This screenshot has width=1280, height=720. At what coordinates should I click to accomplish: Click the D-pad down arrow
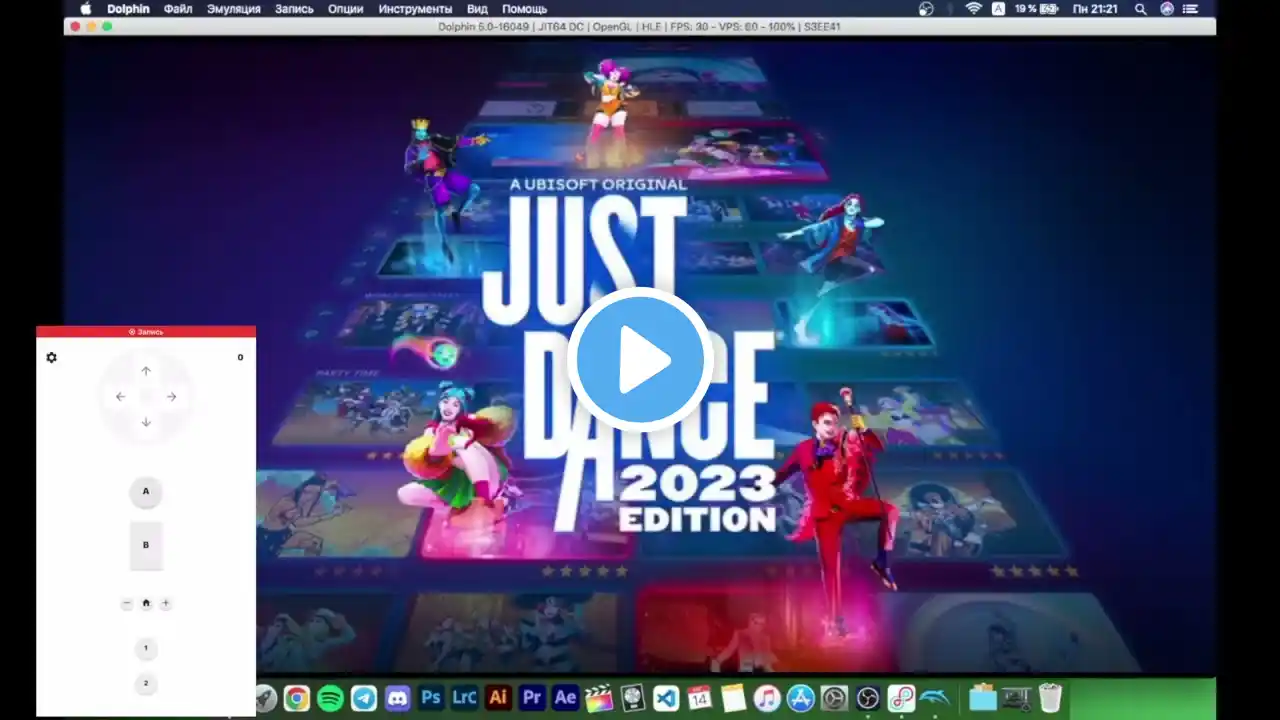146,422
